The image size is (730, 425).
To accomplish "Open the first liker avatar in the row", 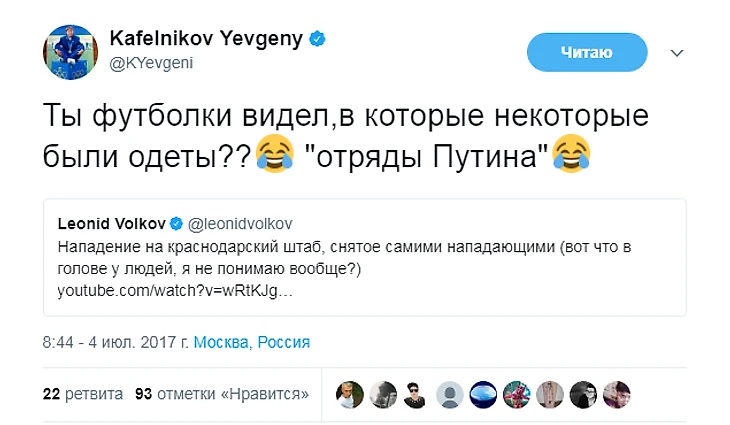I will click(x=347, y=393).
